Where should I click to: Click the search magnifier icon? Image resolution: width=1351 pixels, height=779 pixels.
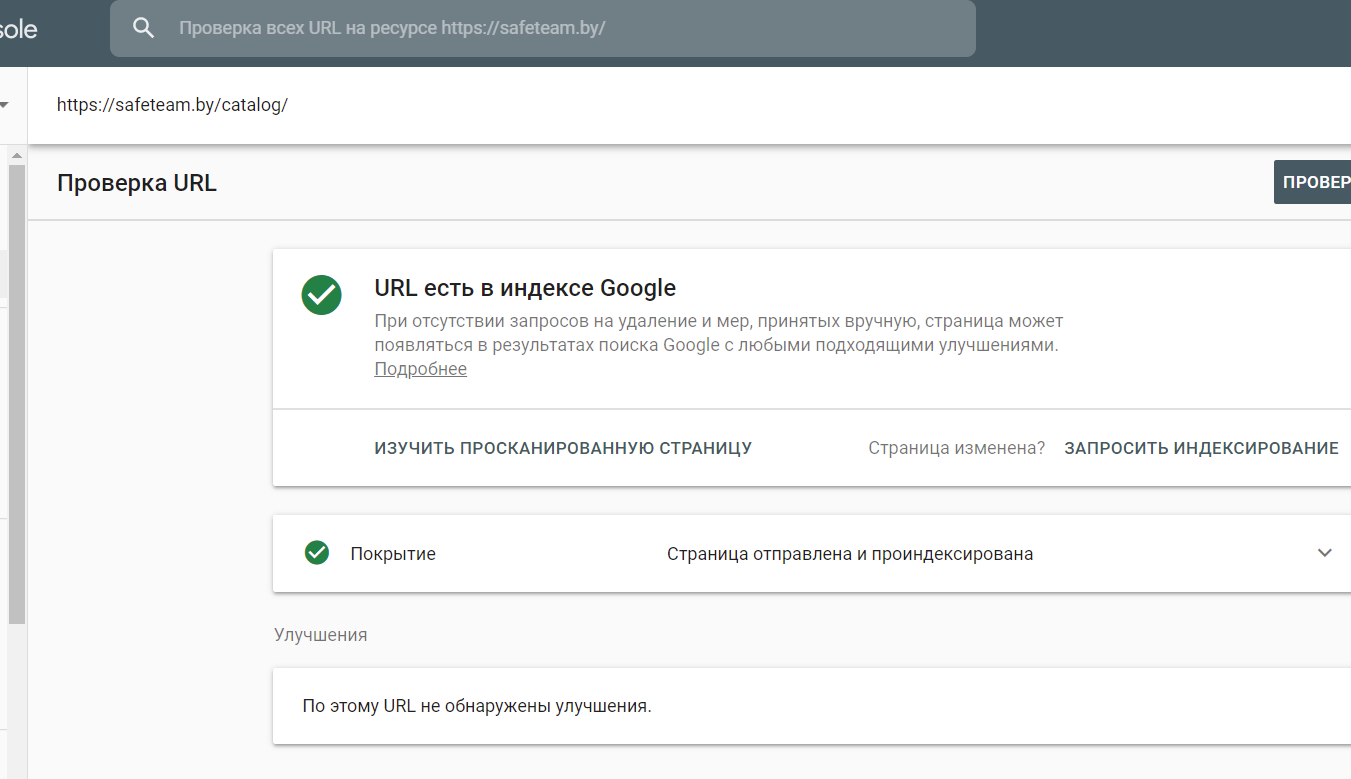pos(144,28)
